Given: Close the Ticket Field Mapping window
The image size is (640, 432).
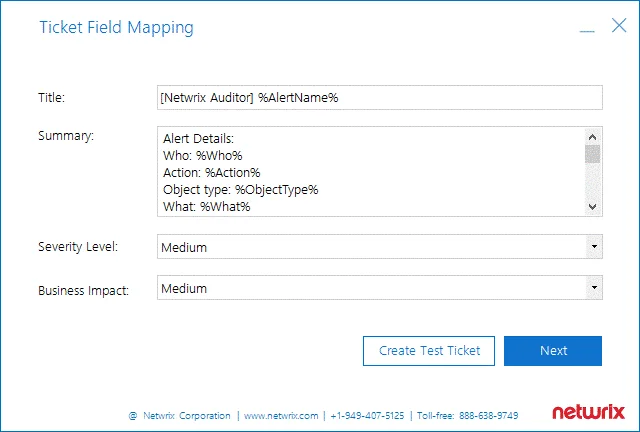Looking at the screenshot, I should pyautogui.click(x=619, y=25).
